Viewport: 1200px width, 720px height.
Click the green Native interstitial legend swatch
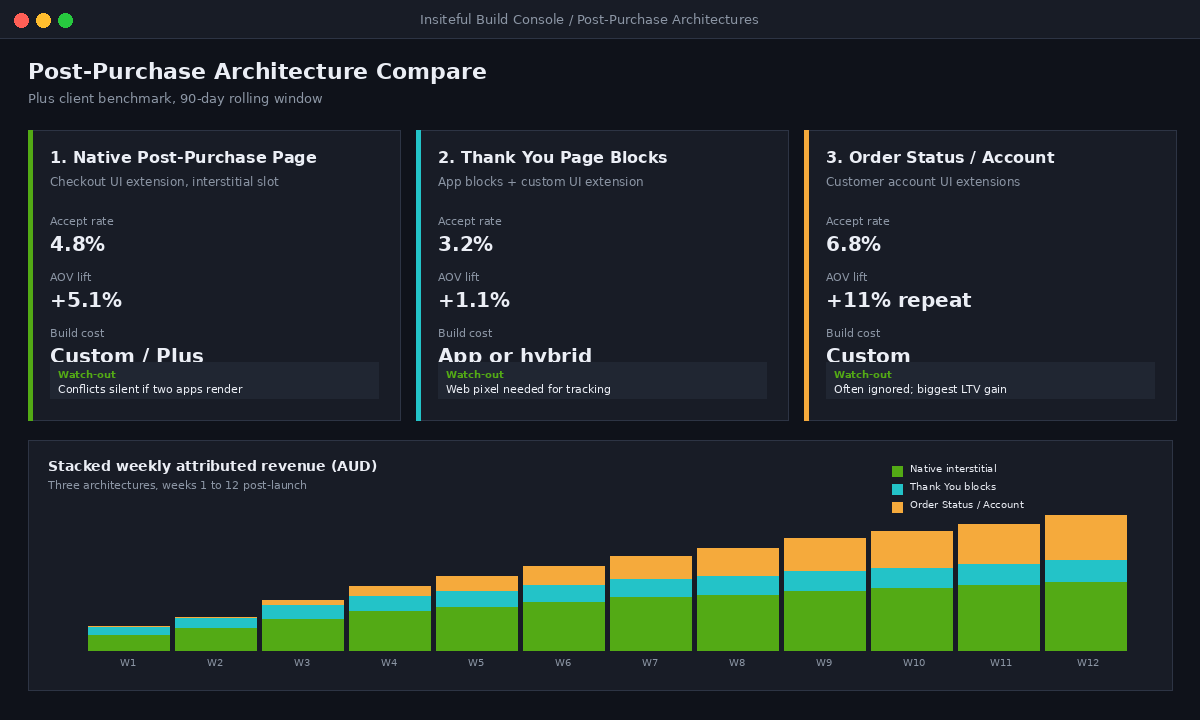coord(897,471)
